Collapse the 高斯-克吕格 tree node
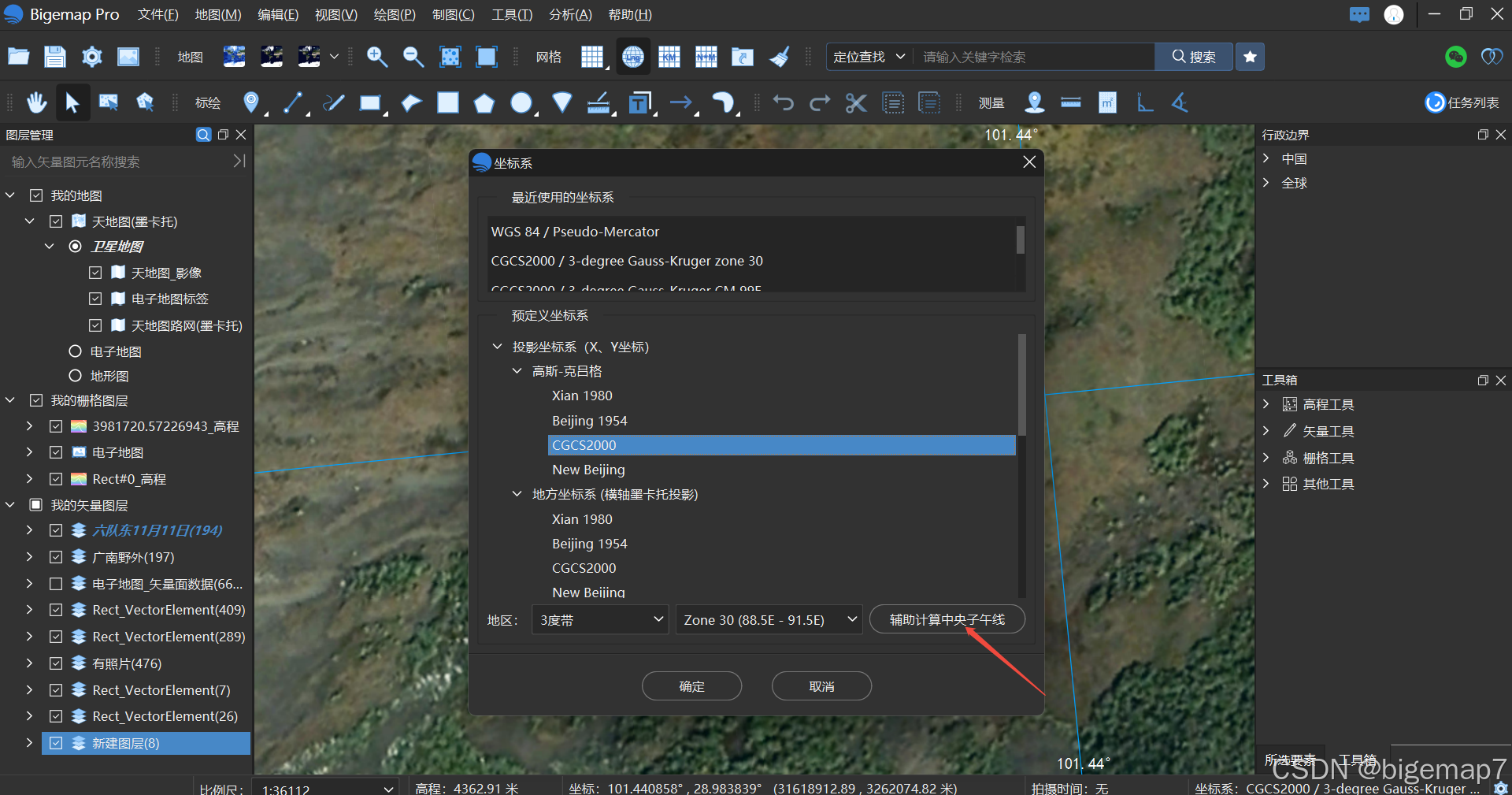The height and width of the screenshot is (795, 1512). pyautogui.click(x=517, y=371)
